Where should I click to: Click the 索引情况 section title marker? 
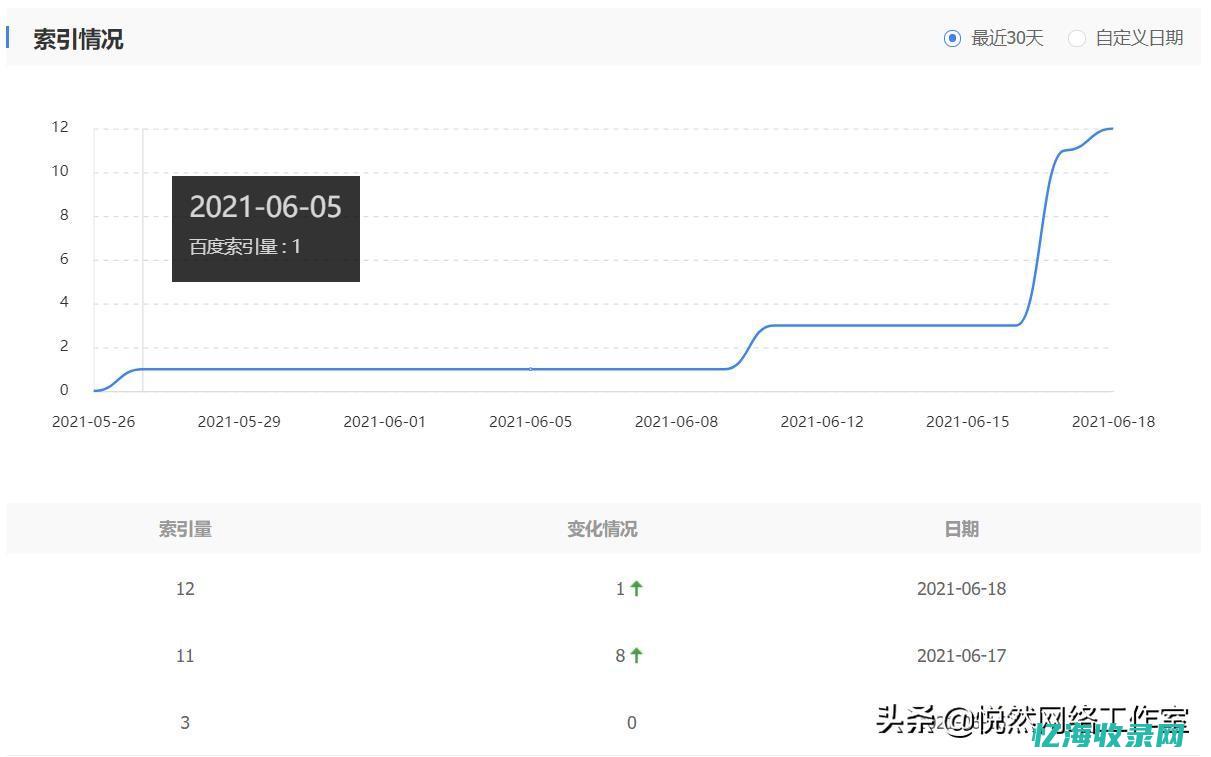[10, 39]
